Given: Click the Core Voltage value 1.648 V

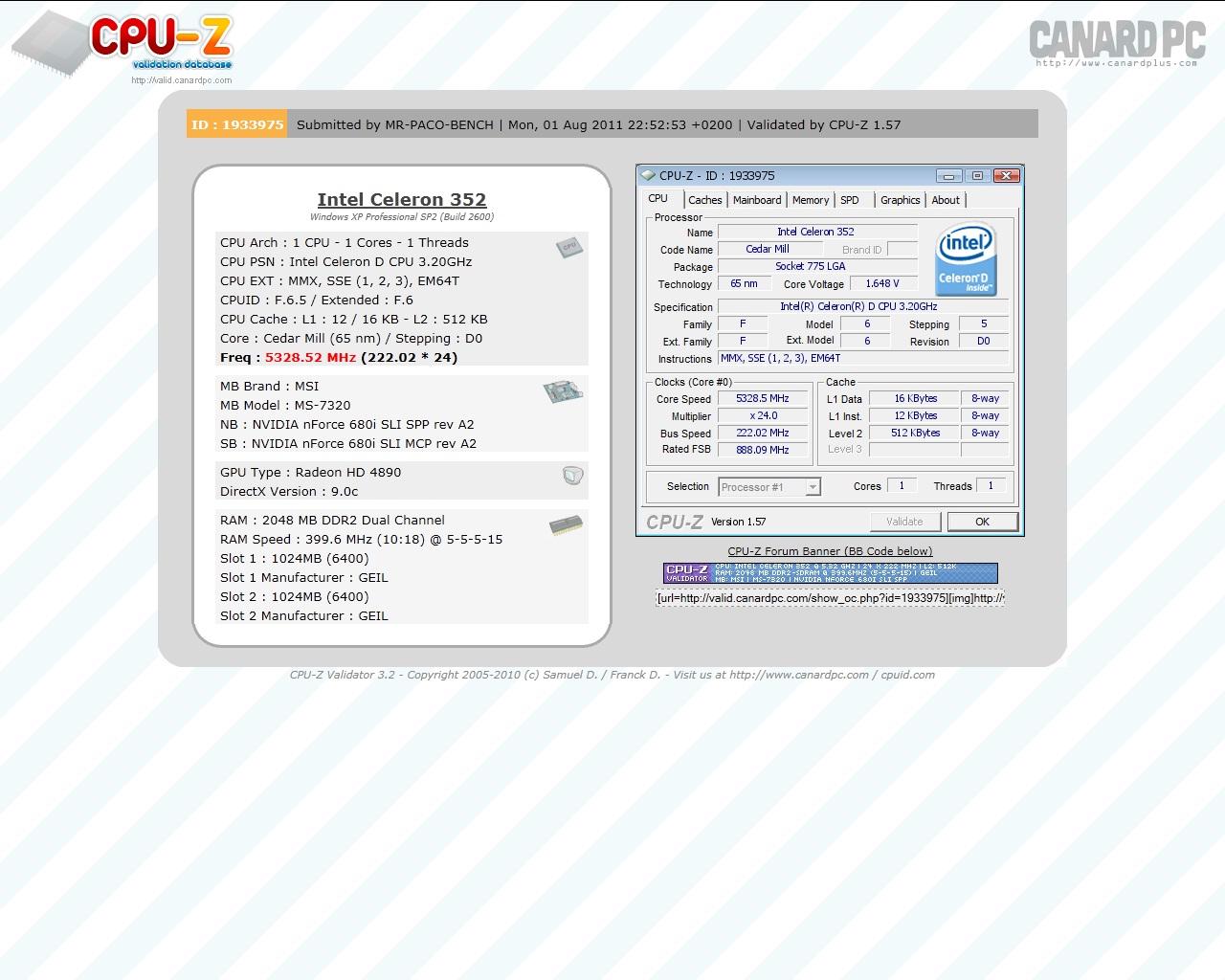Looking at the screenshot, I should point(882,283).
